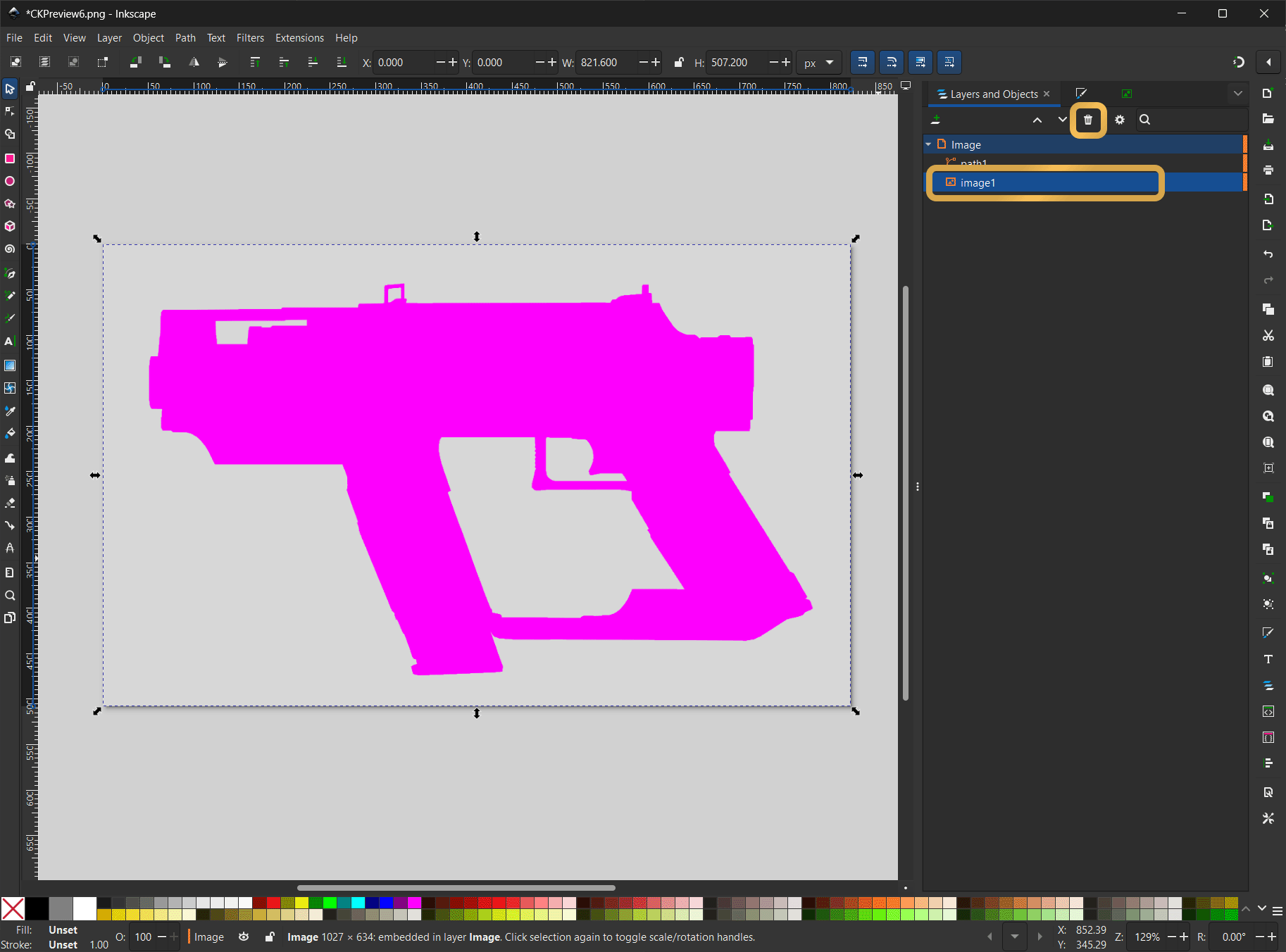
Task: Select the Eraser tool
Action: tap(10, 503)
